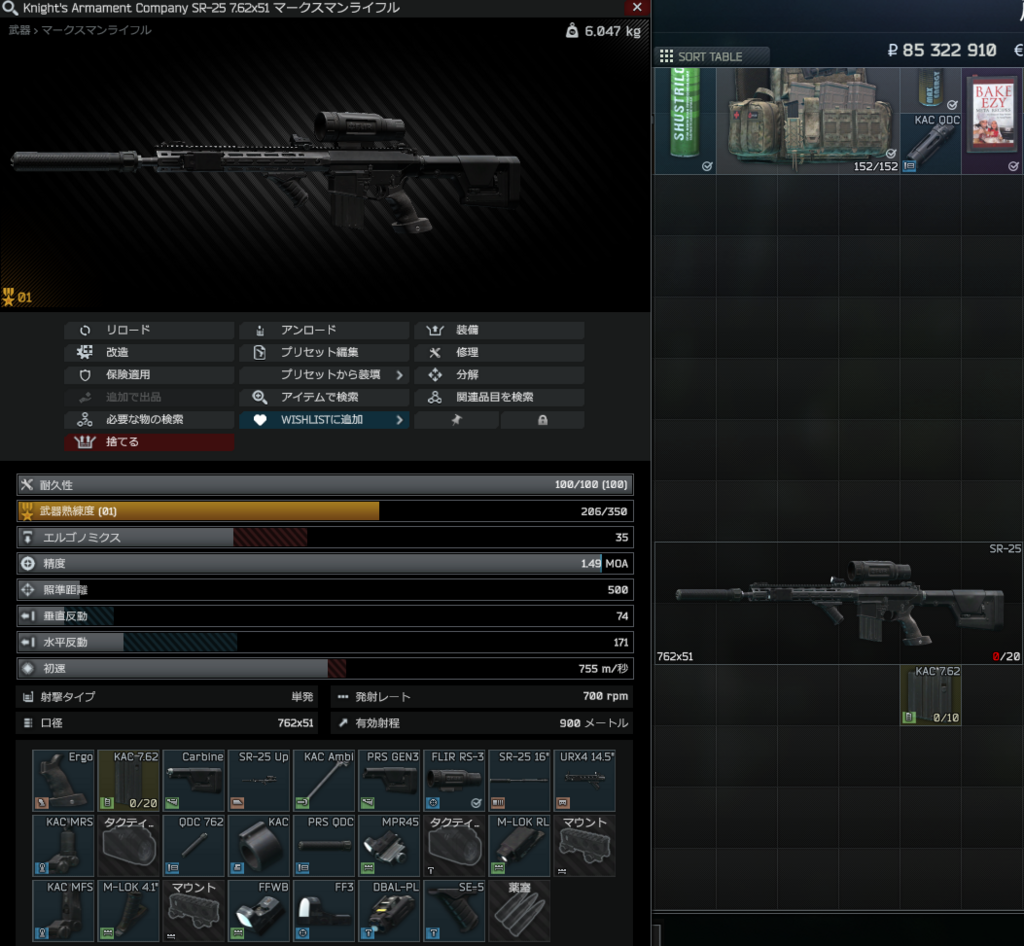
Task: Select the empty chamber (薬室) slot
Action: click(x=519, y=910)
